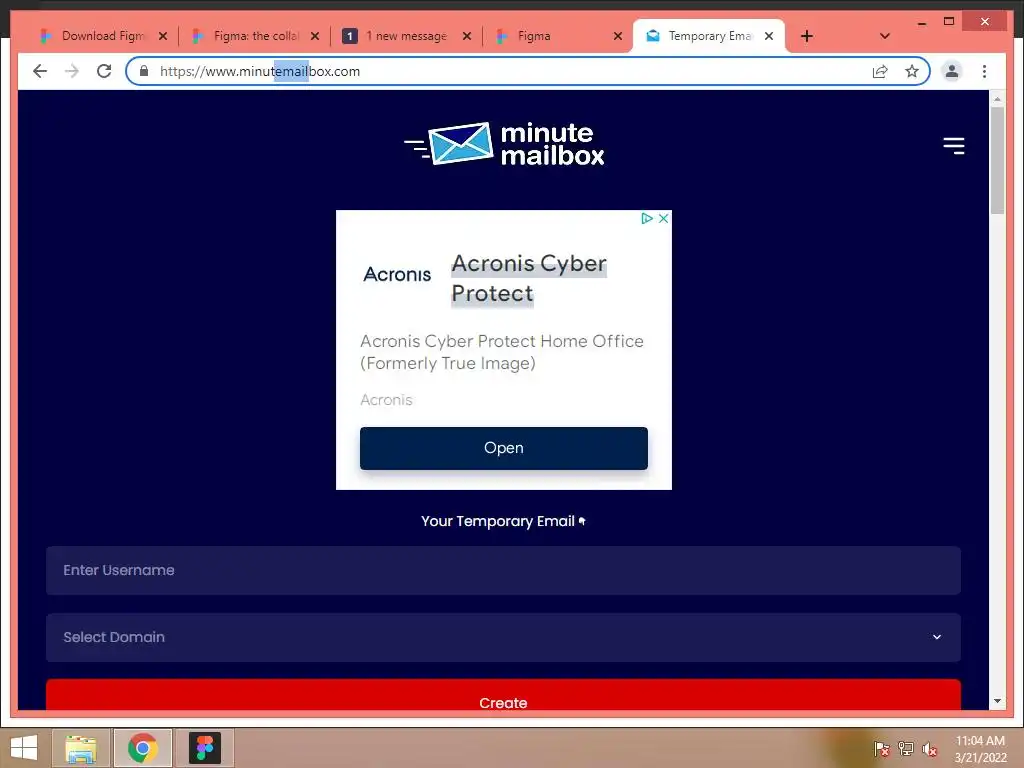
Task: Expand the tab search chevron
Action: (884, 36)
